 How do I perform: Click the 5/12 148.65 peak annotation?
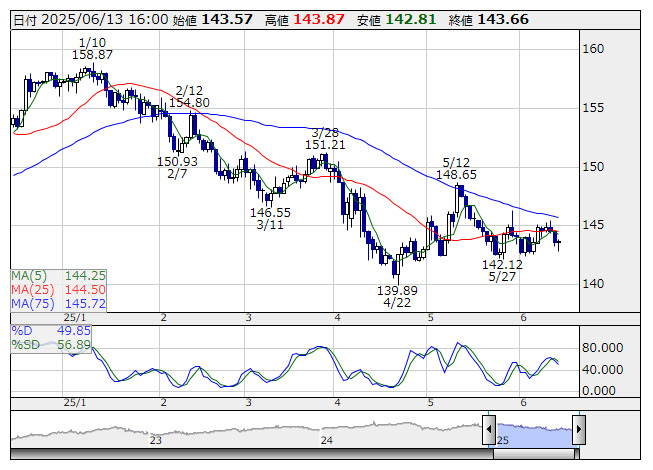(x=456, y=168)
